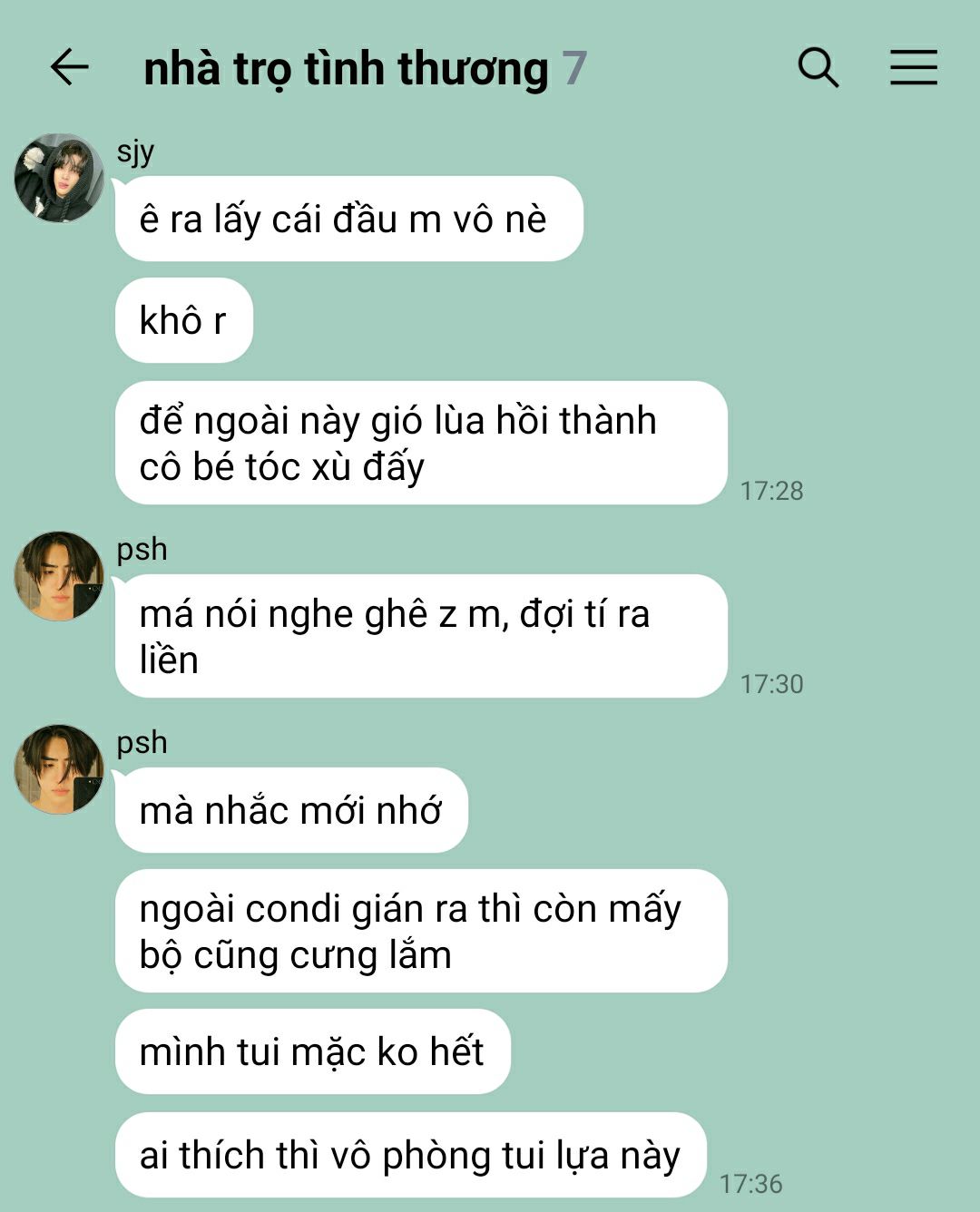Select message 'ê ra lấy cái đầu m vô nè'
Viewport: 980px width, 1212px height.
[348, 219]
